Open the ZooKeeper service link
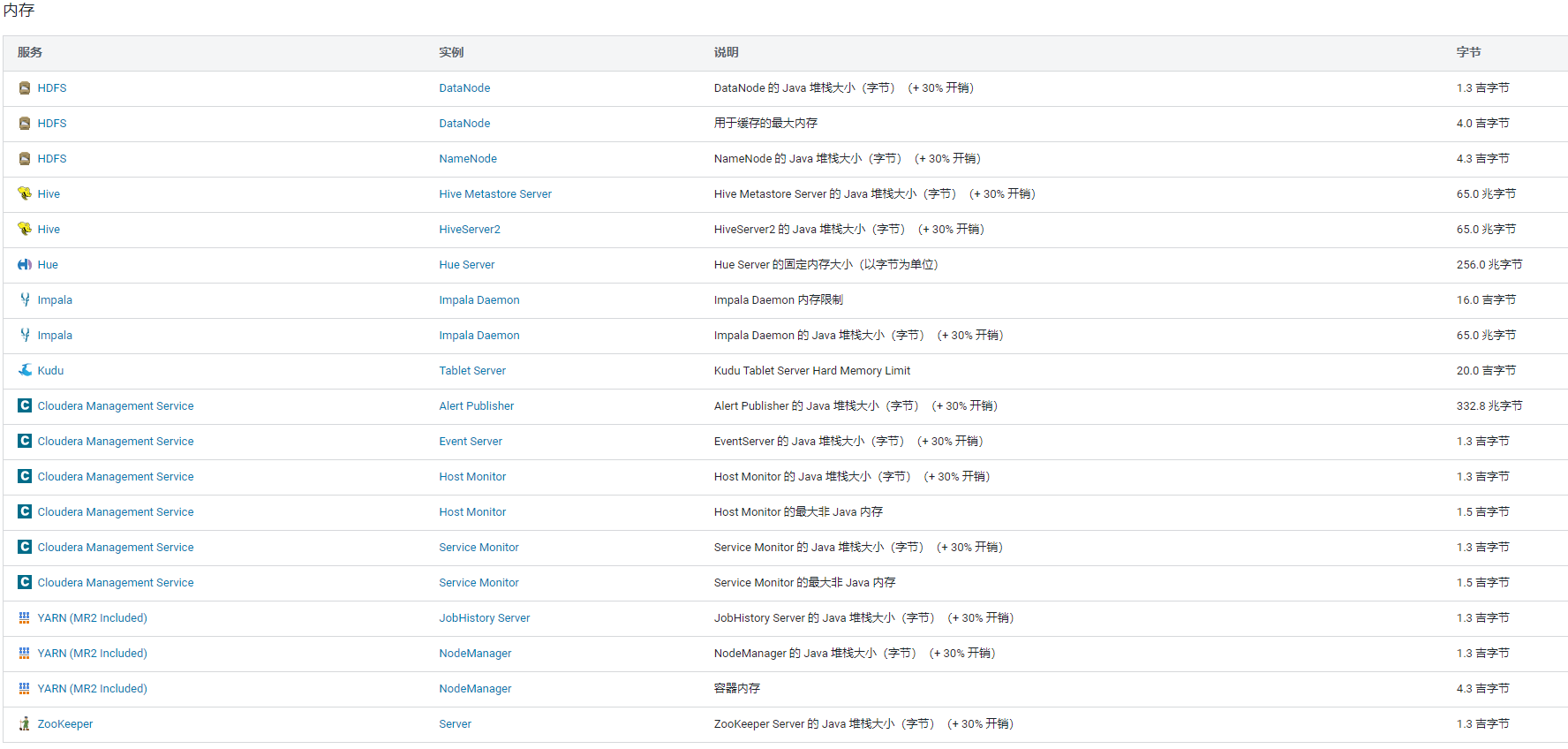1568x749 pixels. [65, 724]
